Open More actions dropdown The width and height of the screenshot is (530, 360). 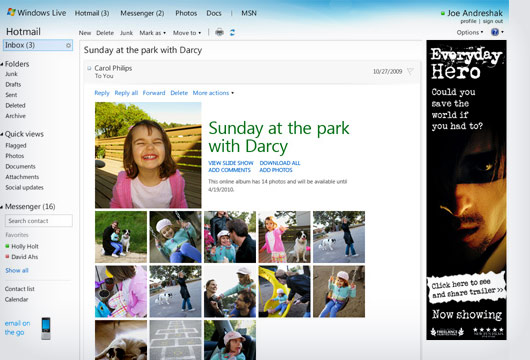coord(213,93)
